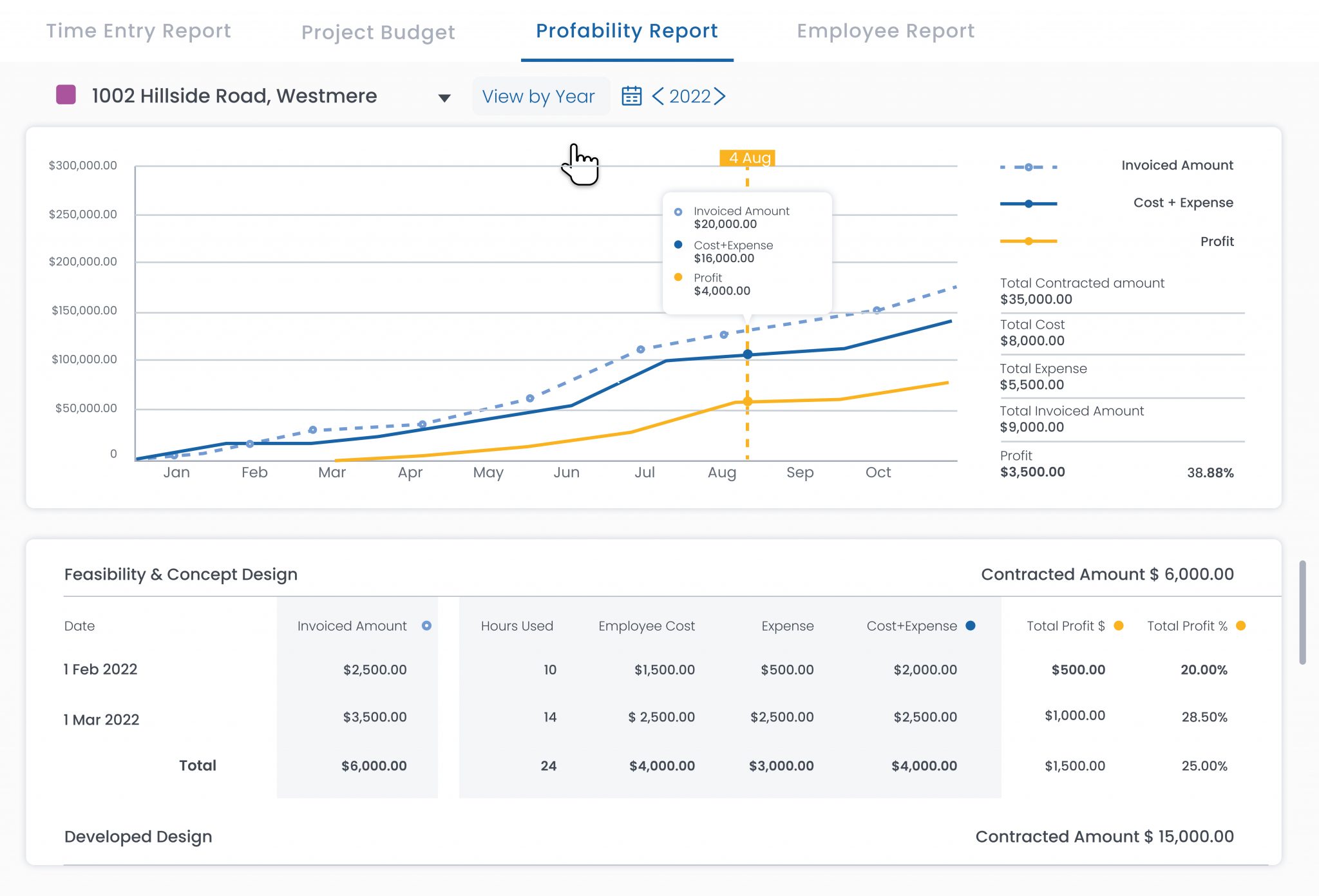Select the Cost+Expense dot icon in the table header
This screenshot has width=1319, height=896.
click(x=971, y=625)
